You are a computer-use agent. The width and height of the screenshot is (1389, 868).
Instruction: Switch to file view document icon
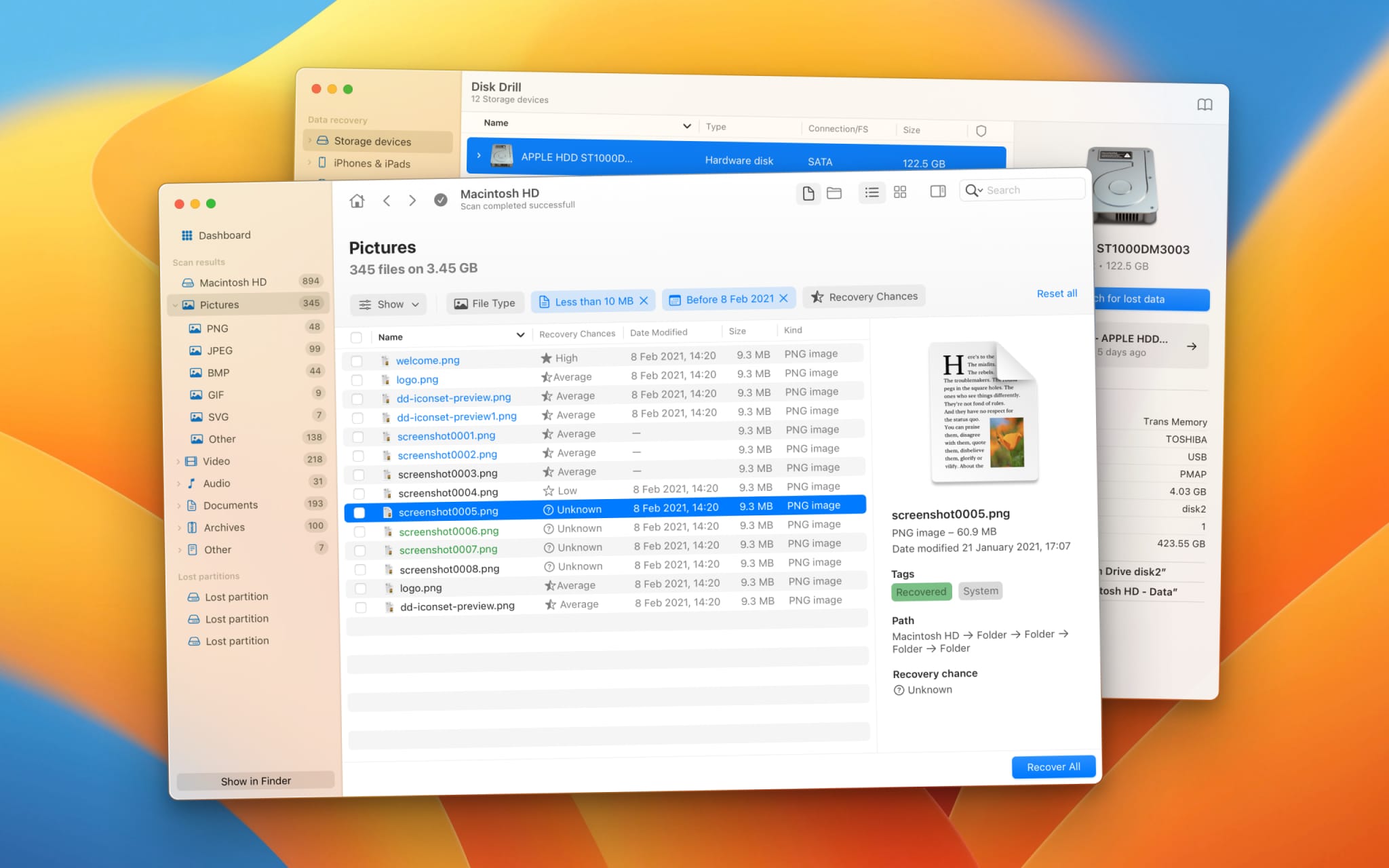[808, 193]
